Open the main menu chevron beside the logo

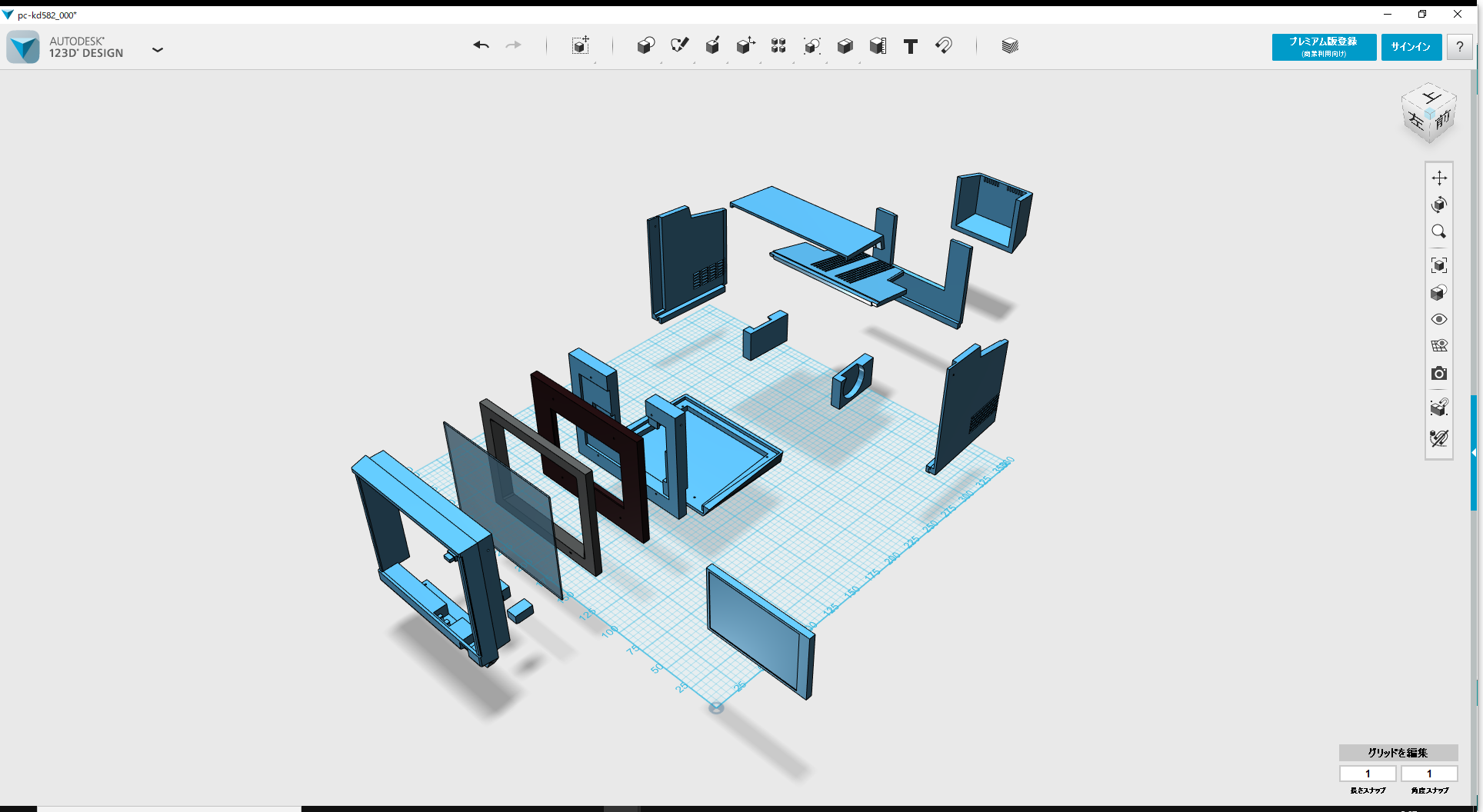(158, 48)
